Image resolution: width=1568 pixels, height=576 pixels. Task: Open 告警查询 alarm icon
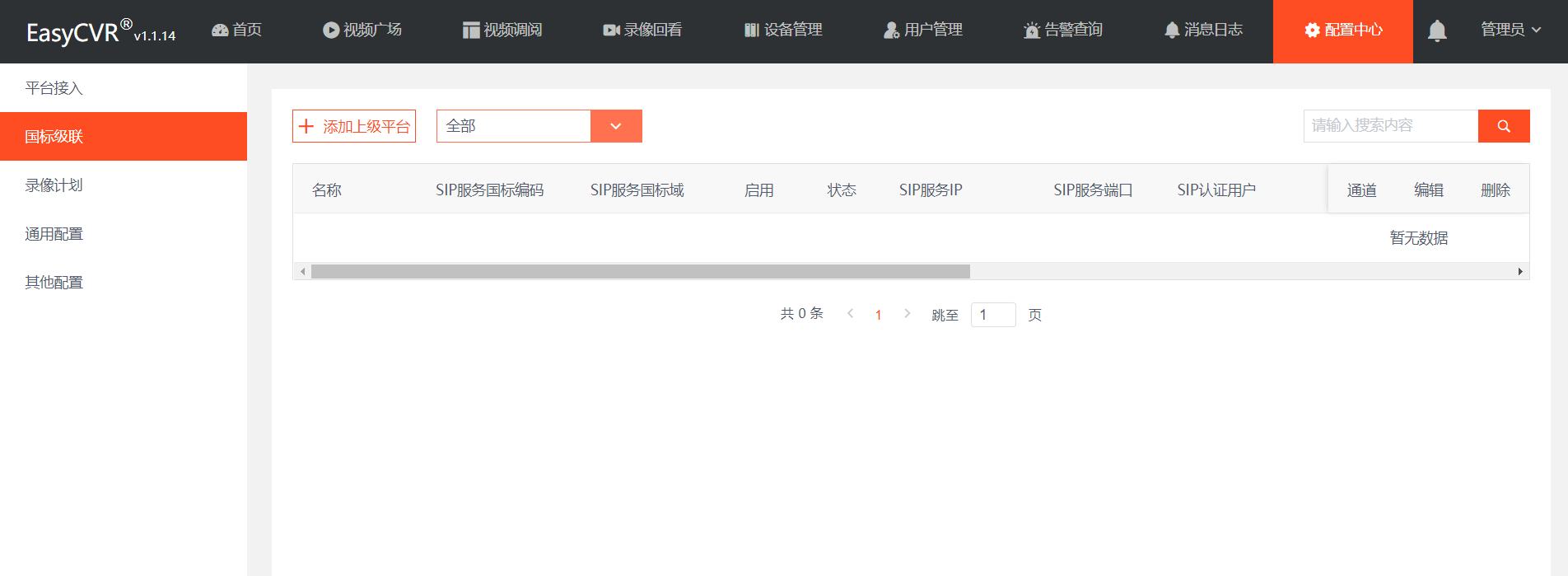pos(1031,30)
